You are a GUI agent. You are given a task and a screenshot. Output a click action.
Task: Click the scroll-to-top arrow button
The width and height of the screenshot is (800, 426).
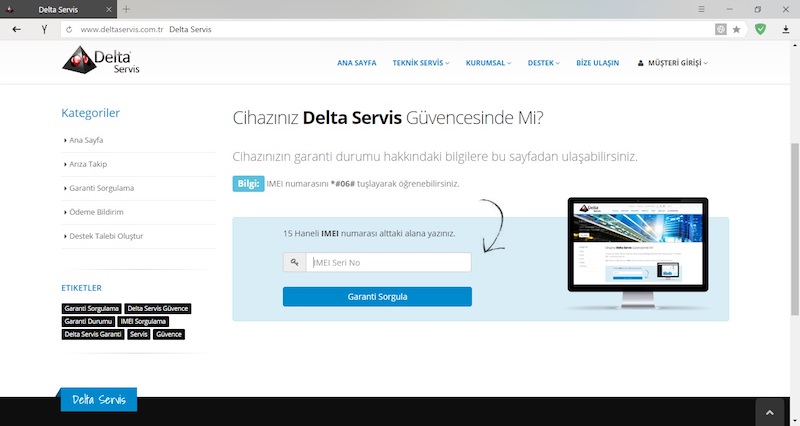click(x=769, y=412)
